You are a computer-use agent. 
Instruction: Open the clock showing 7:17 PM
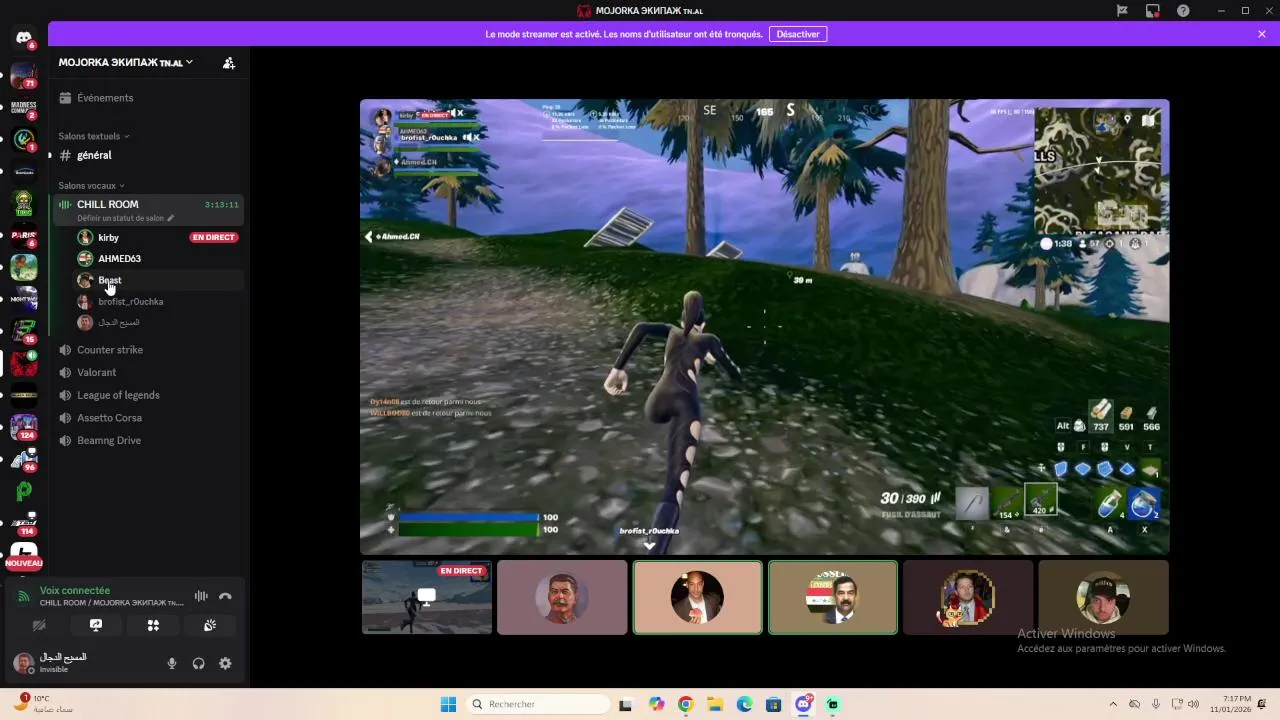pos(1231,704)
